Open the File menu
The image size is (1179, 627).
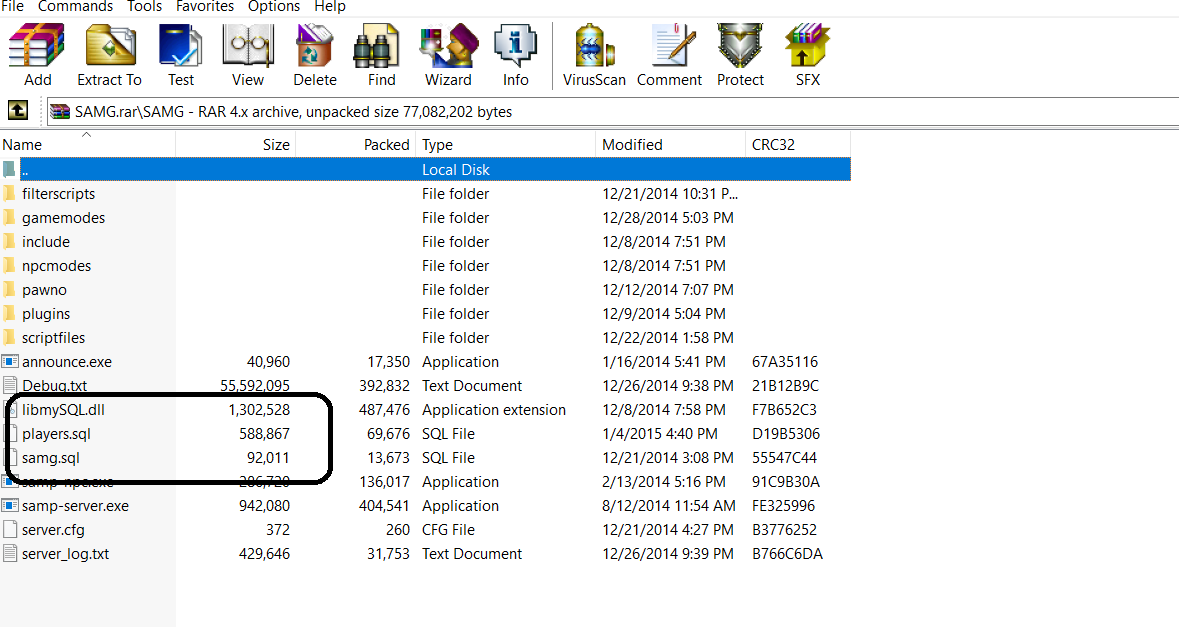tap(12, 7)
